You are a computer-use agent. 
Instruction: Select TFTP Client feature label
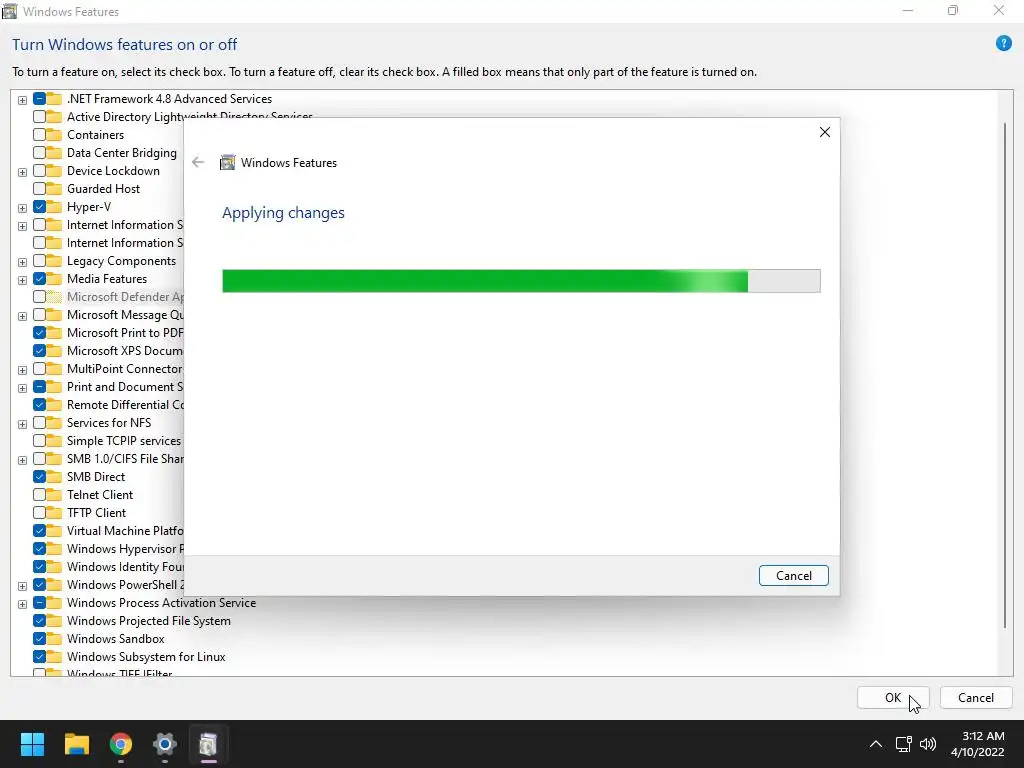pyautogui.click(x=97, y=513)
